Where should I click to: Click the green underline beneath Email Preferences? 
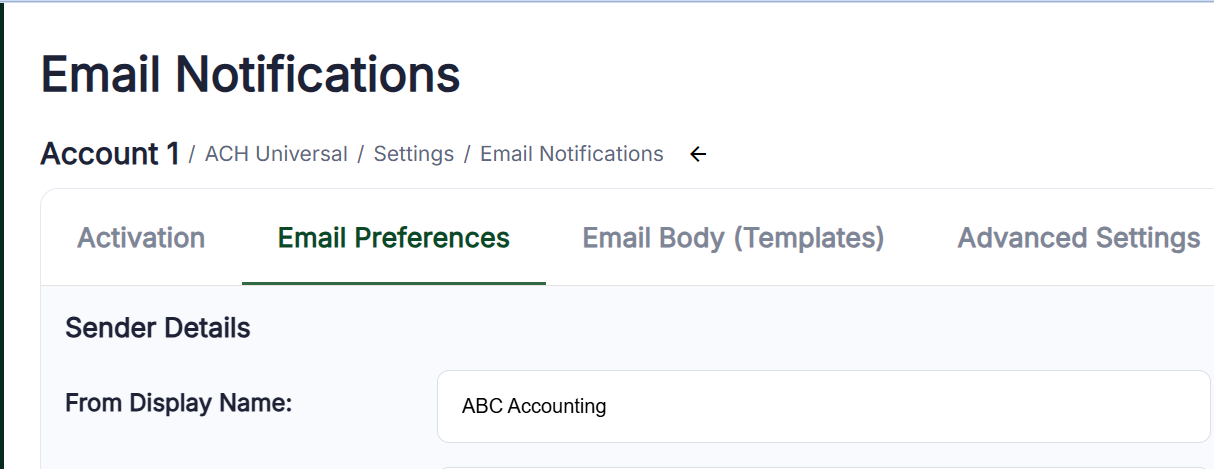click(394, 283)
